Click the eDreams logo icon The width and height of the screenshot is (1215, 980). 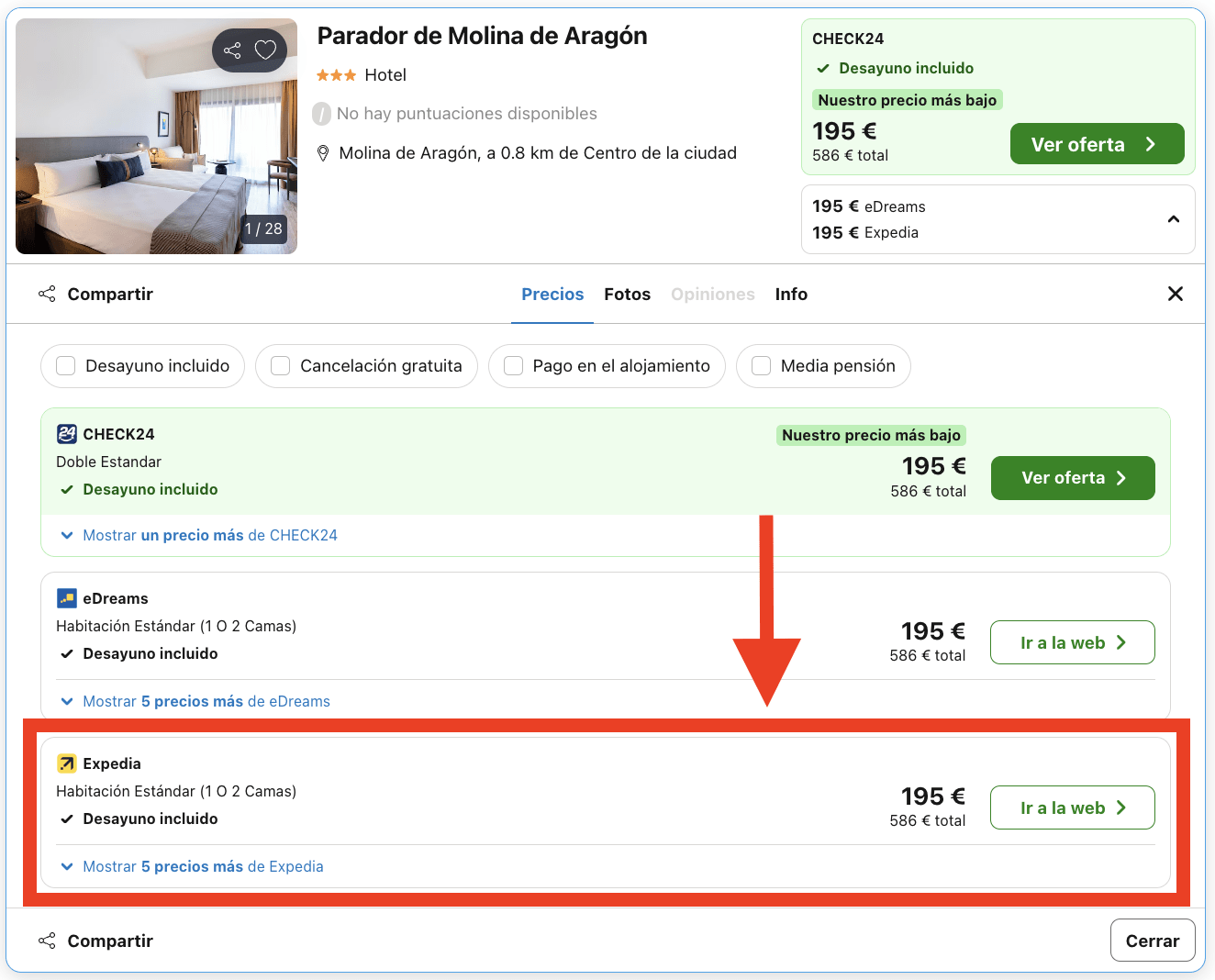tap(67, 598)
